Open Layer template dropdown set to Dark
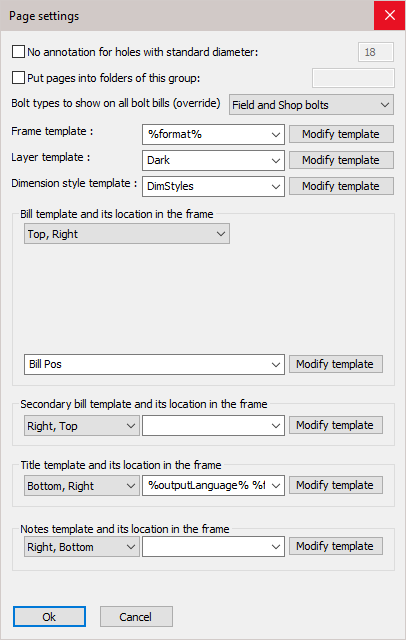Image resolution: width=406 pixels, height=640 pixels. [213, 160]
